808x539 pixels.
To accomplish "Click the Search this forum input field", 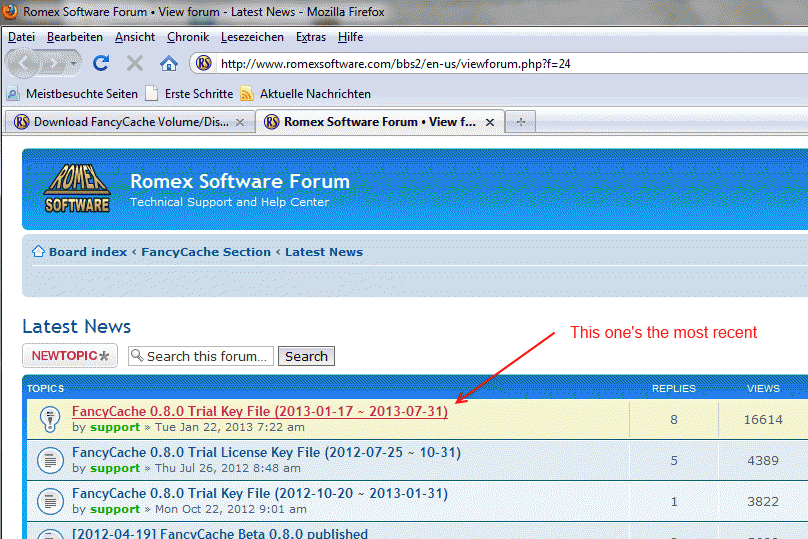I will (201, 356).
